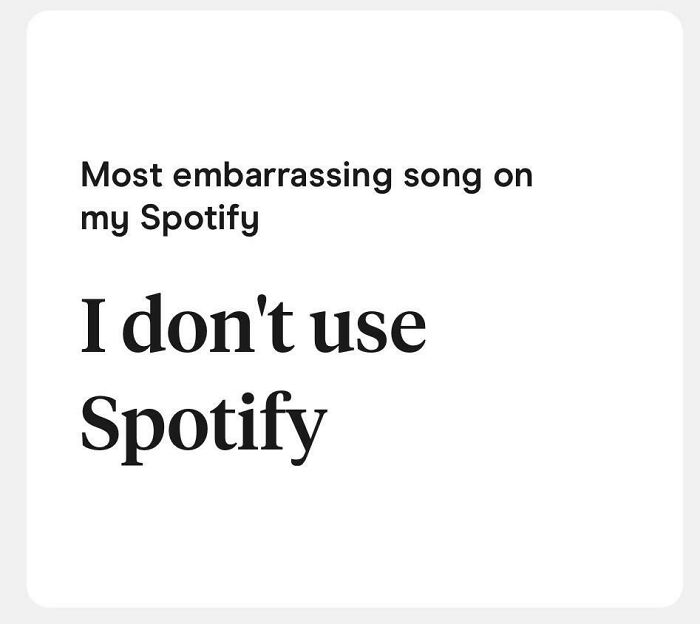
Task: Tap the "I don't use" answer line
Action: coord(253,326)
